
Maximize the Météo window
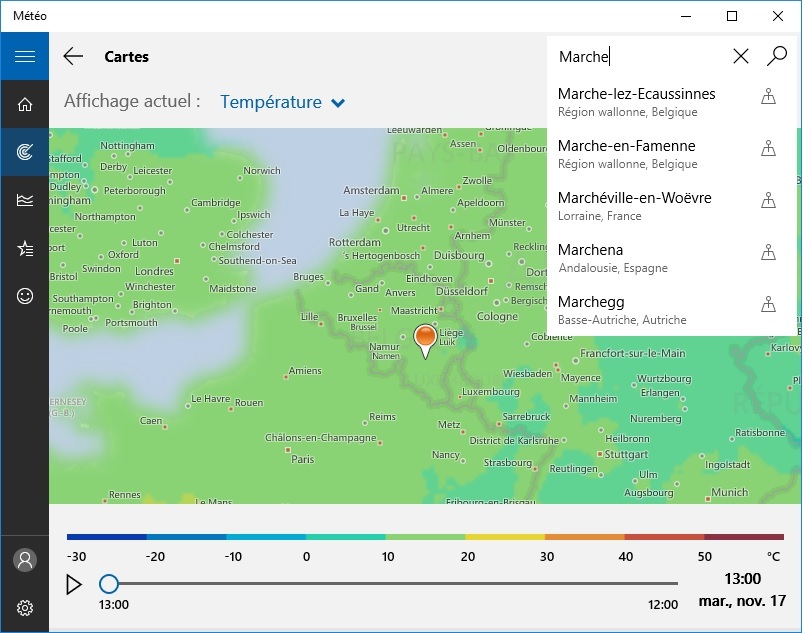point(732,16)
